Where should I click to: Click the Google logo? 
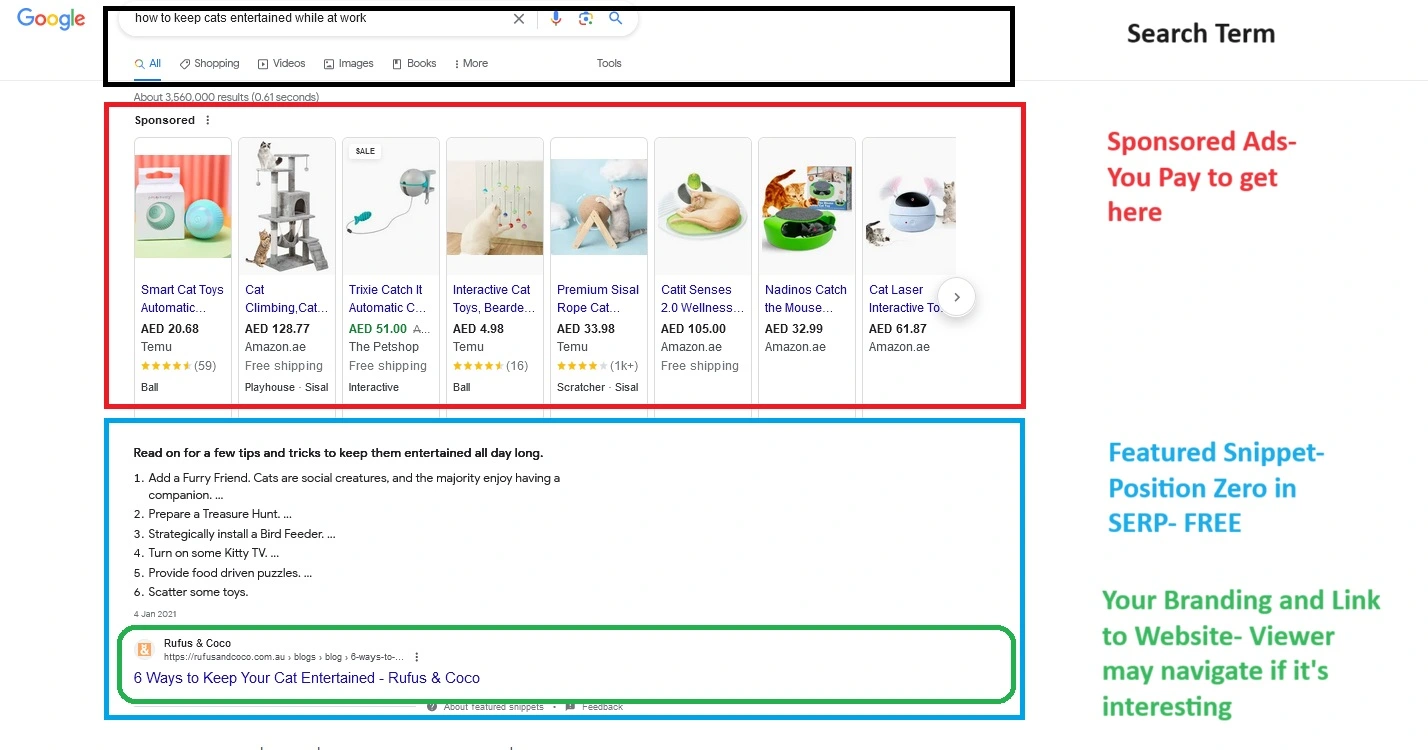[51, 19]
